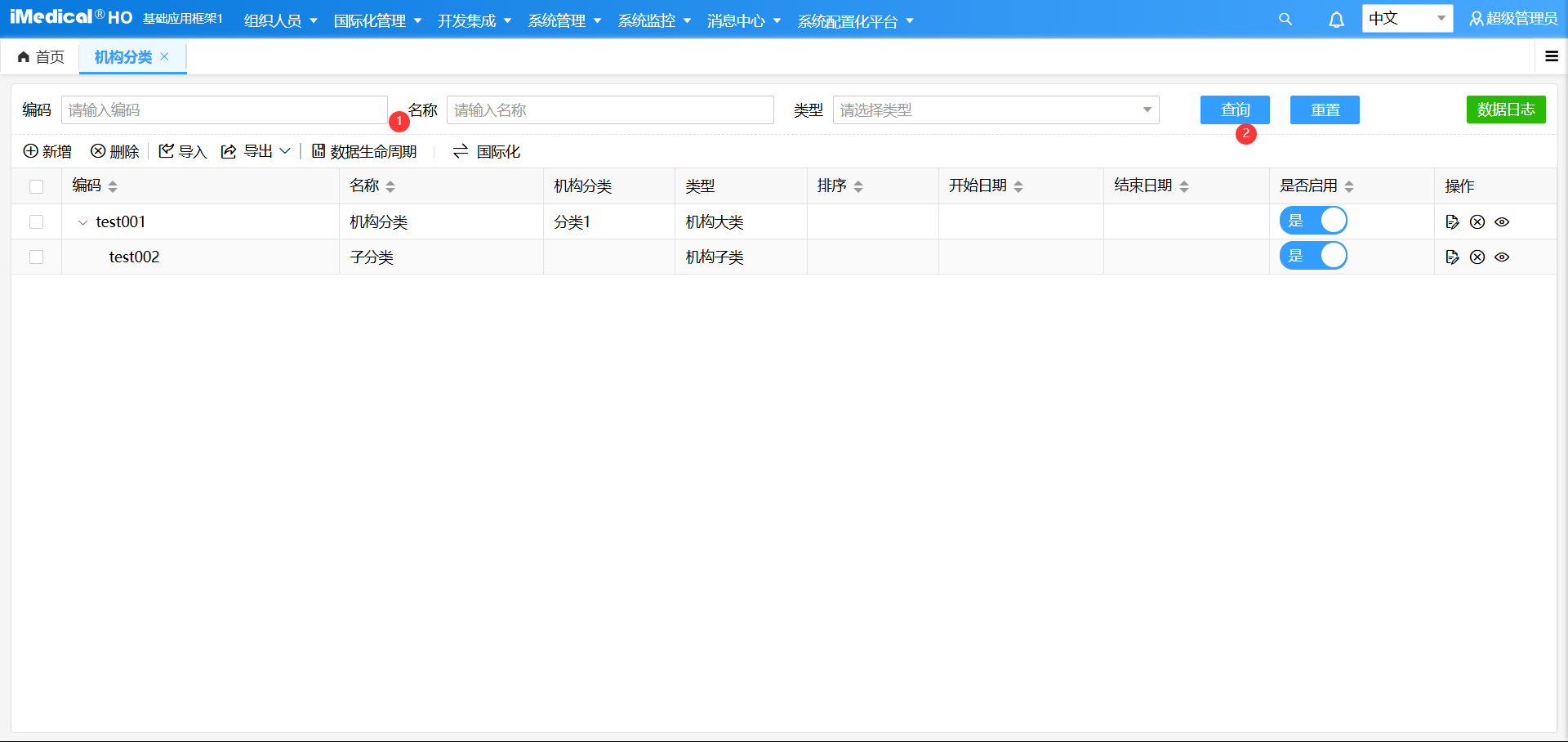Click the edit icon for test001 row

point(1452,221)
